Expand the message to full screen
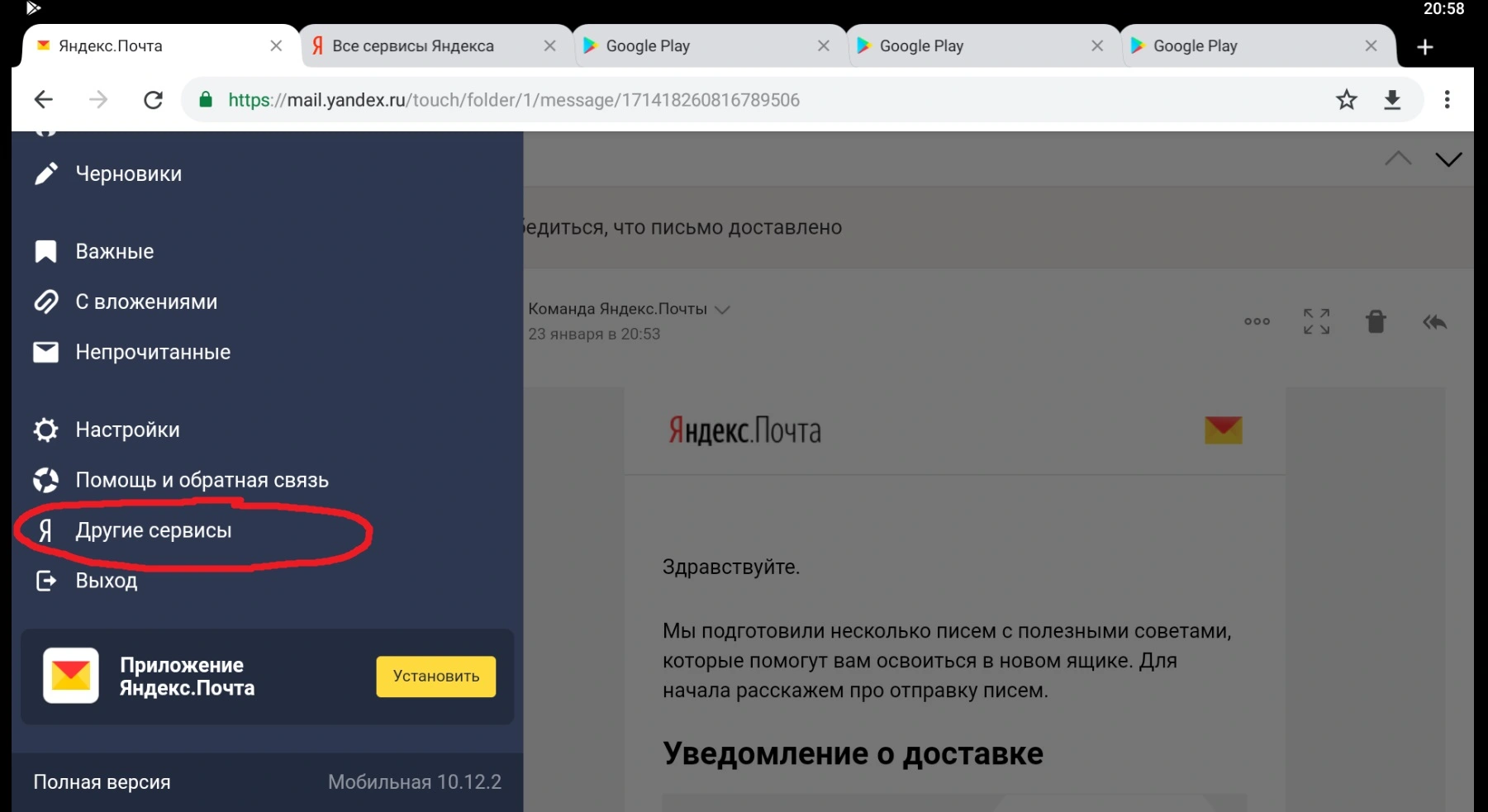 (1316, 321)
